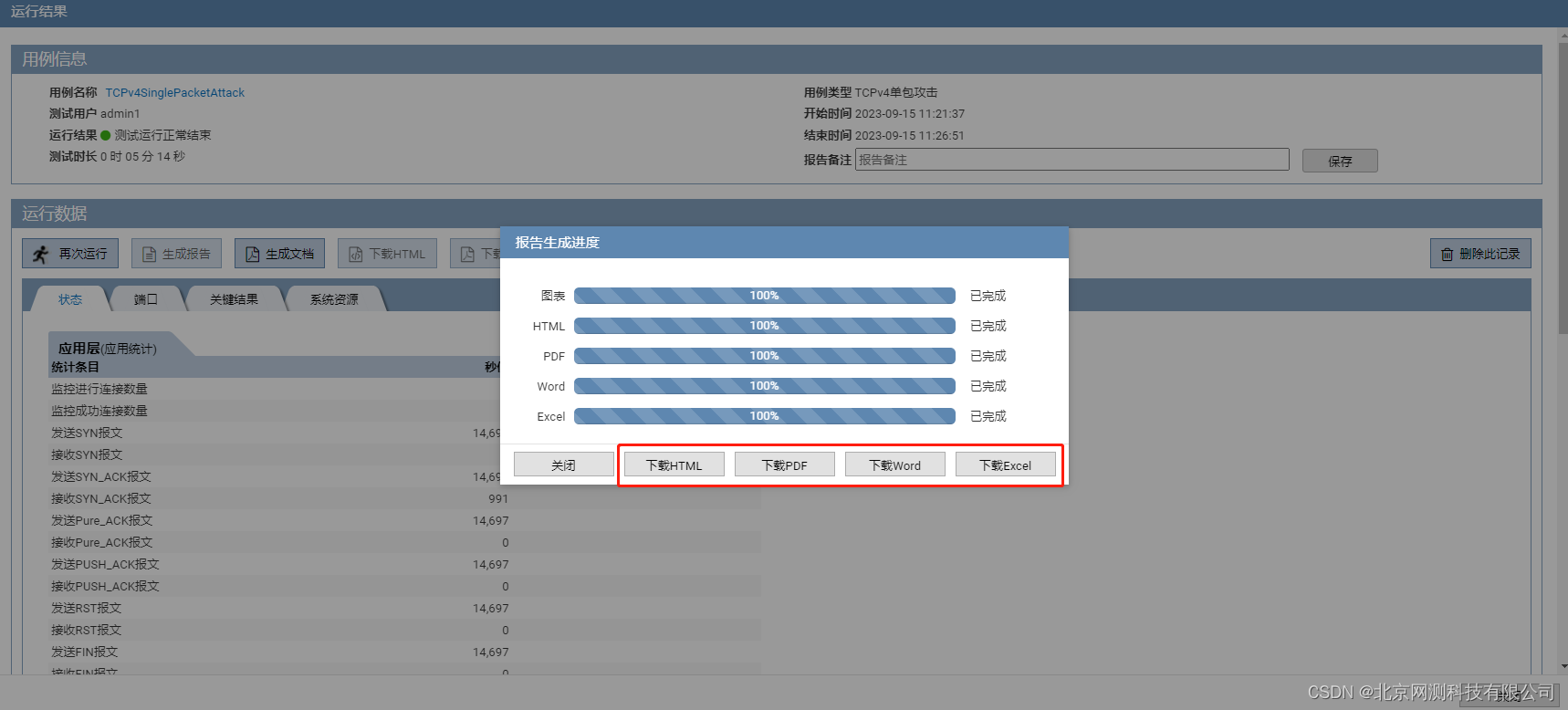
Task: Click the 991 value for 接收SYN_ACK报文
Action: click(498, 498)
